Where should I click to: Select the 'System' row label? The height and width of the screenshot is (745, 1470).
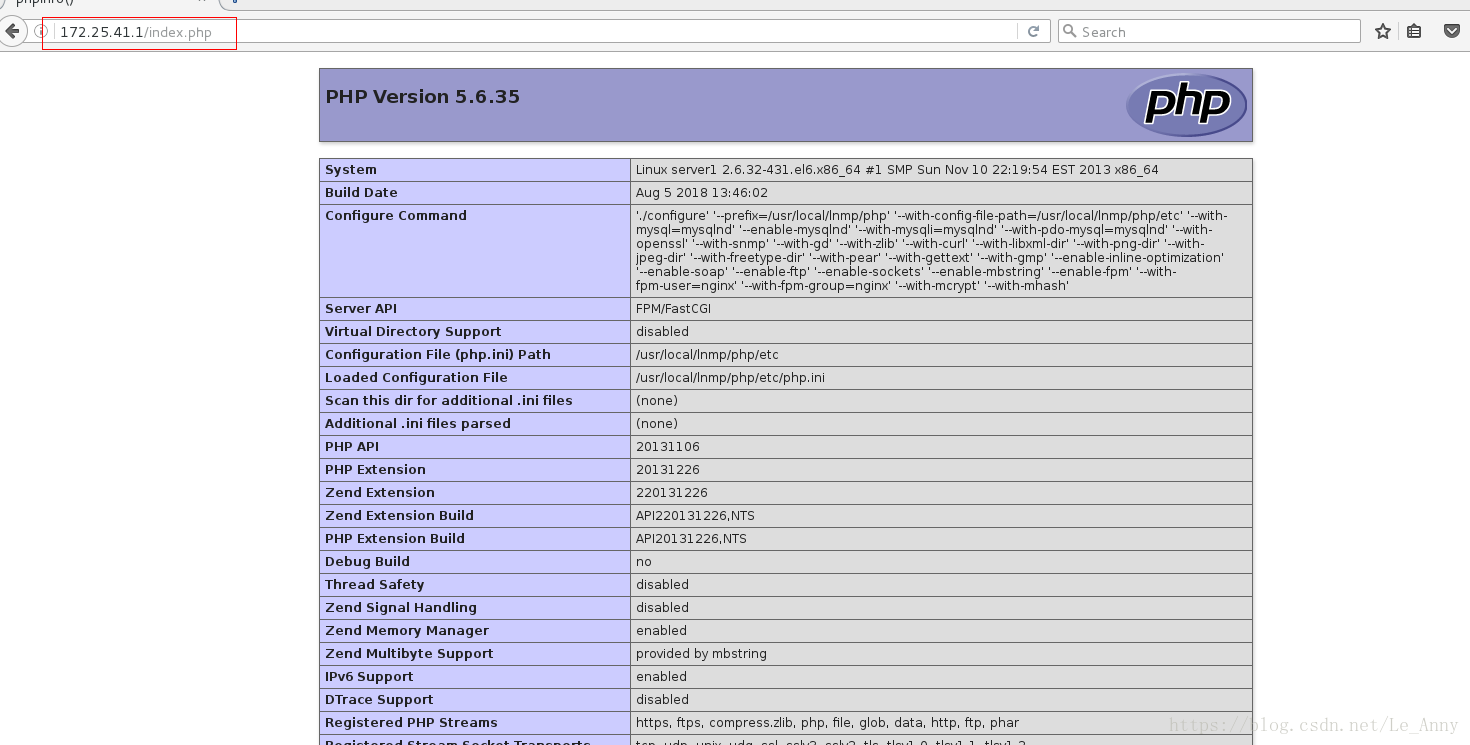(x=351, y=170)
